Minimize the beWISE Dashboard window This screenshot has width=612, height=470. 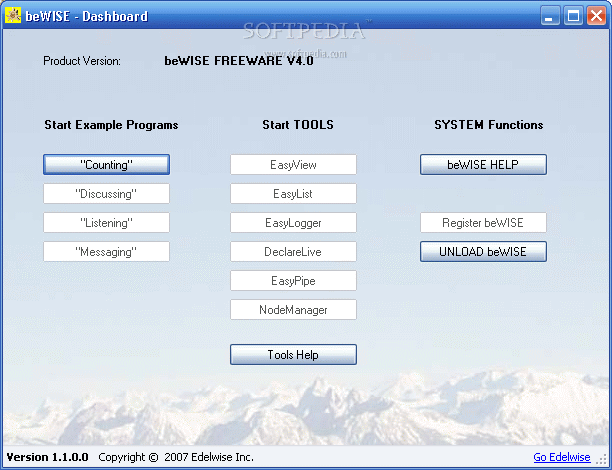coord(550,16)
